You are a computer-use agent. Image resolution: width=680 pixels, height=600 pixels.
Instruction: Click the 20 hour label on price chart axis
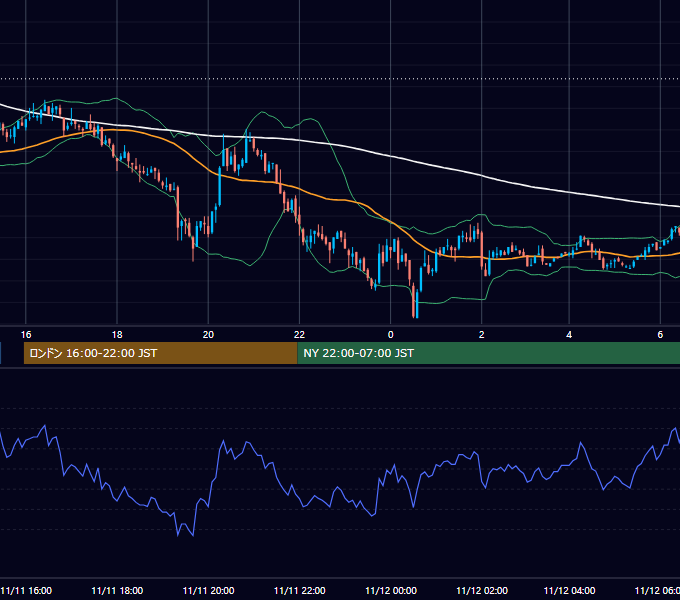208,335
